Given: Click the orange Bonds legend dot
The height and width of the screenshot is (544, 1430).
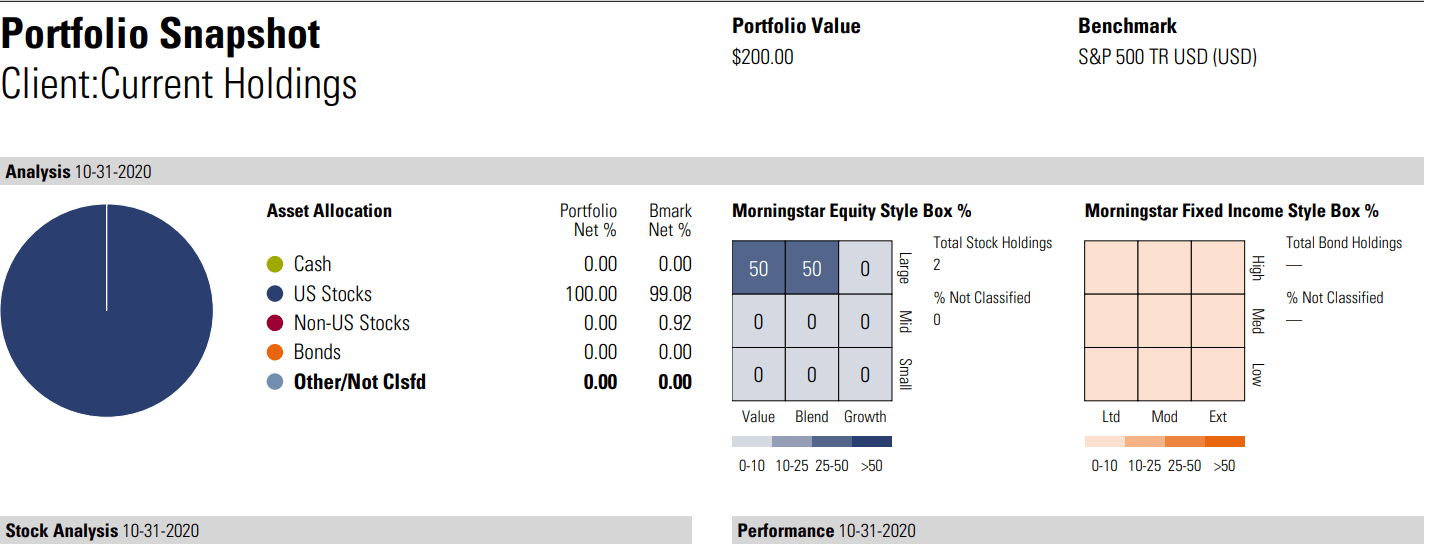Looking at the screenshot, I should [275, 352].
